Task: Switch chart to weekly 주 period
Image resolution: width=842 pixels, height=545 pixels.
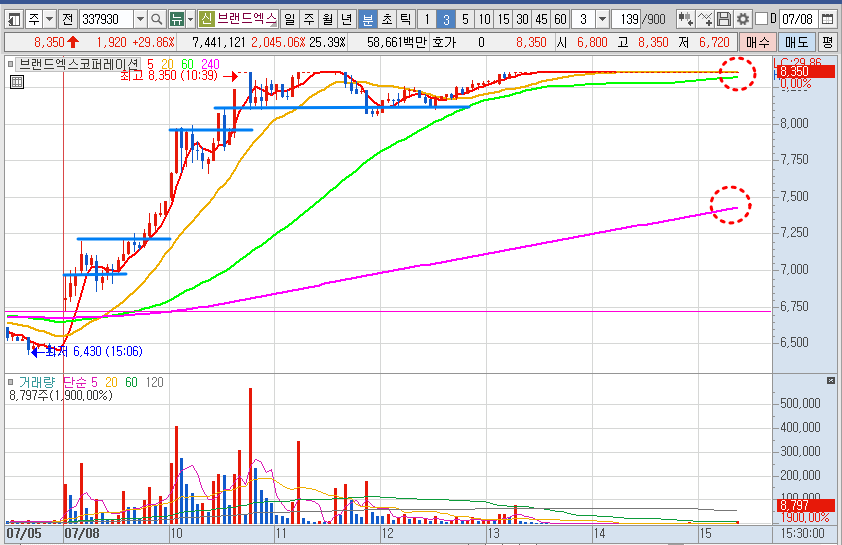Action: pyautogui.click(x=309, y=20)
